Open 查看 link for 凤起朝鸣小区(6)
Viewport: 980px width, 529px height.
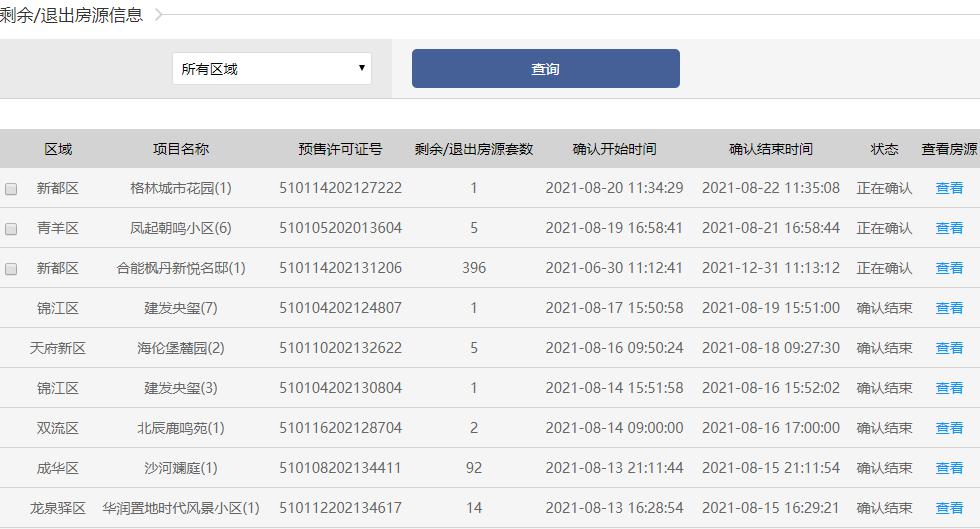949,228
